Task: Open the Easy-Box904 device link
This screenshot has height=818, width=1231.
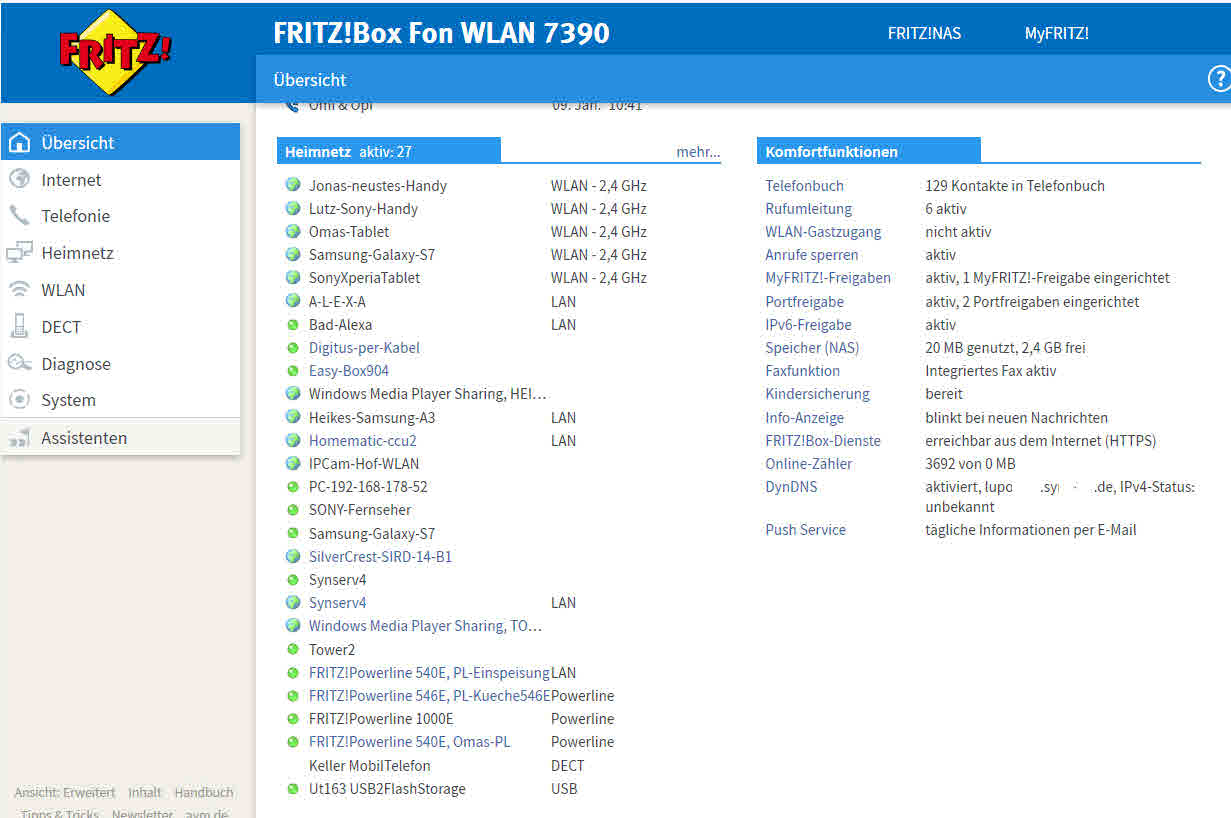Action: point(348,371)
